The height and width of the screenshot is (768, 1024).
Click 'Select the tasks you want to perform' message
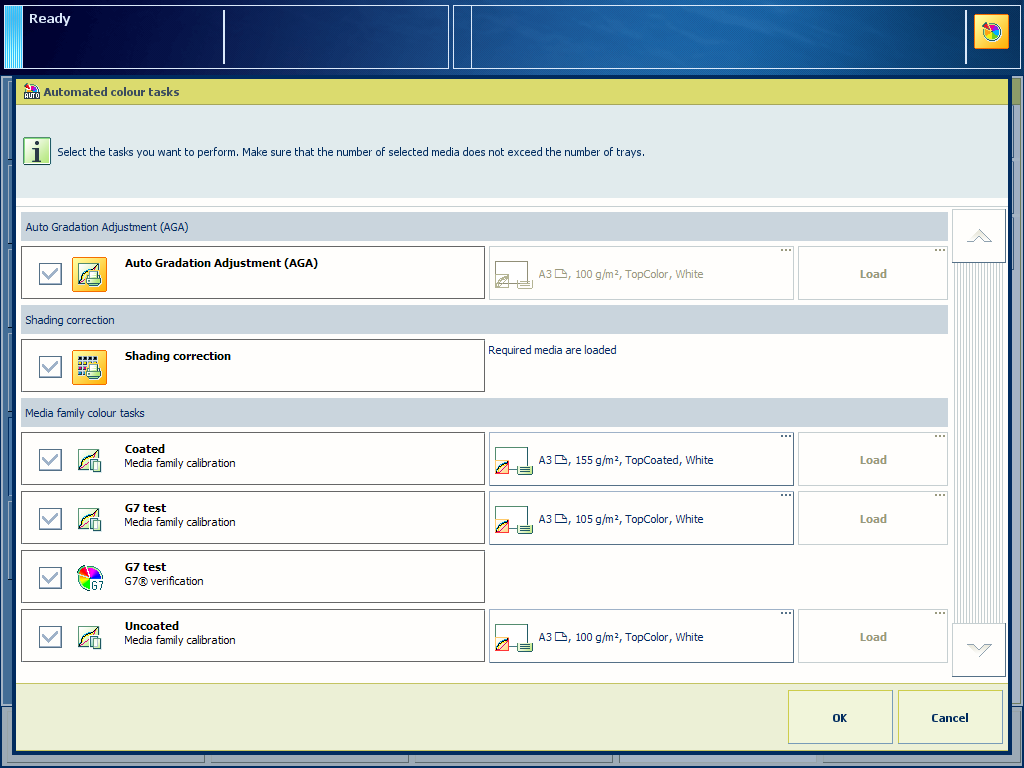coord(351,152)
